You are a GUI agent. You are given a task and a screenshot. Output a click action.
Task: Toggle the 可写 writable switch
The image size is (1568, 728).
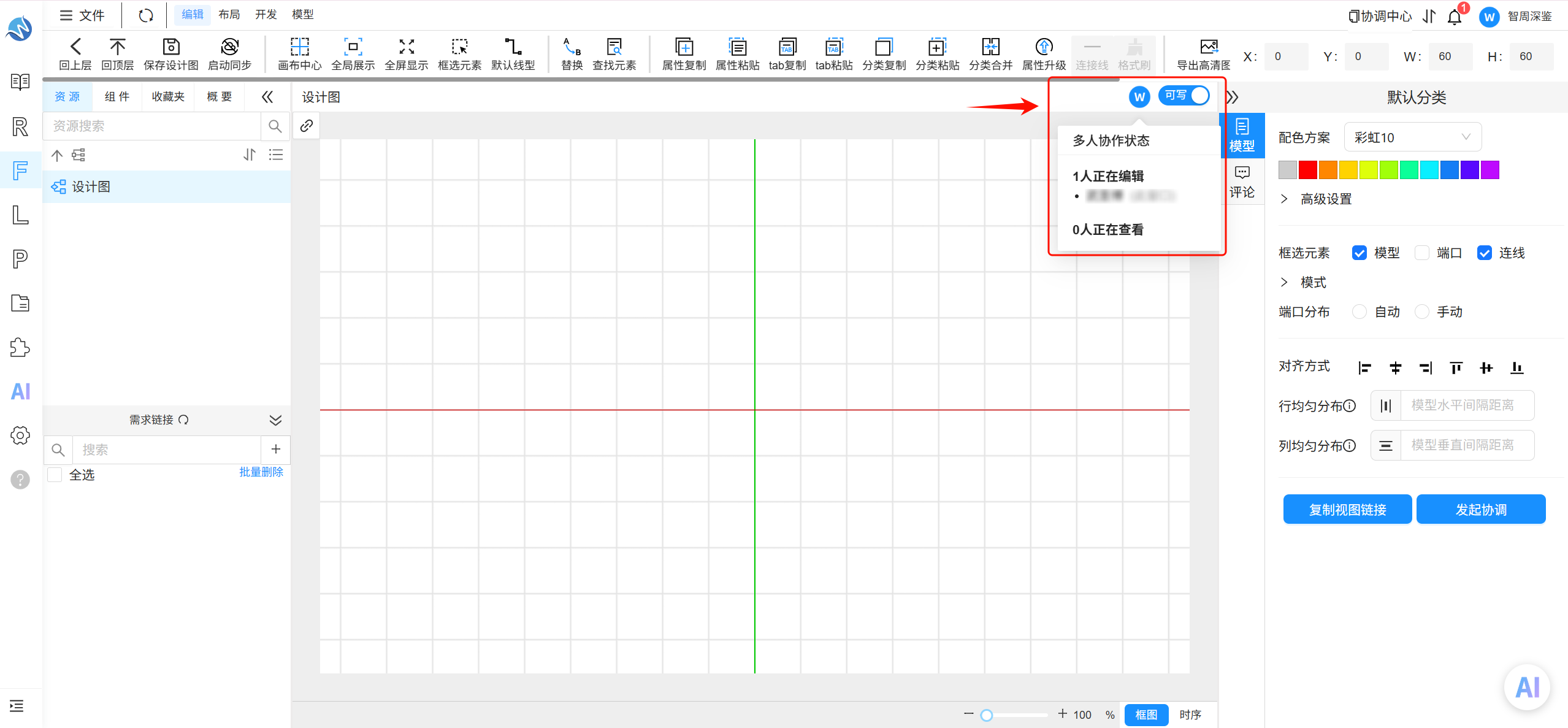1184,96
